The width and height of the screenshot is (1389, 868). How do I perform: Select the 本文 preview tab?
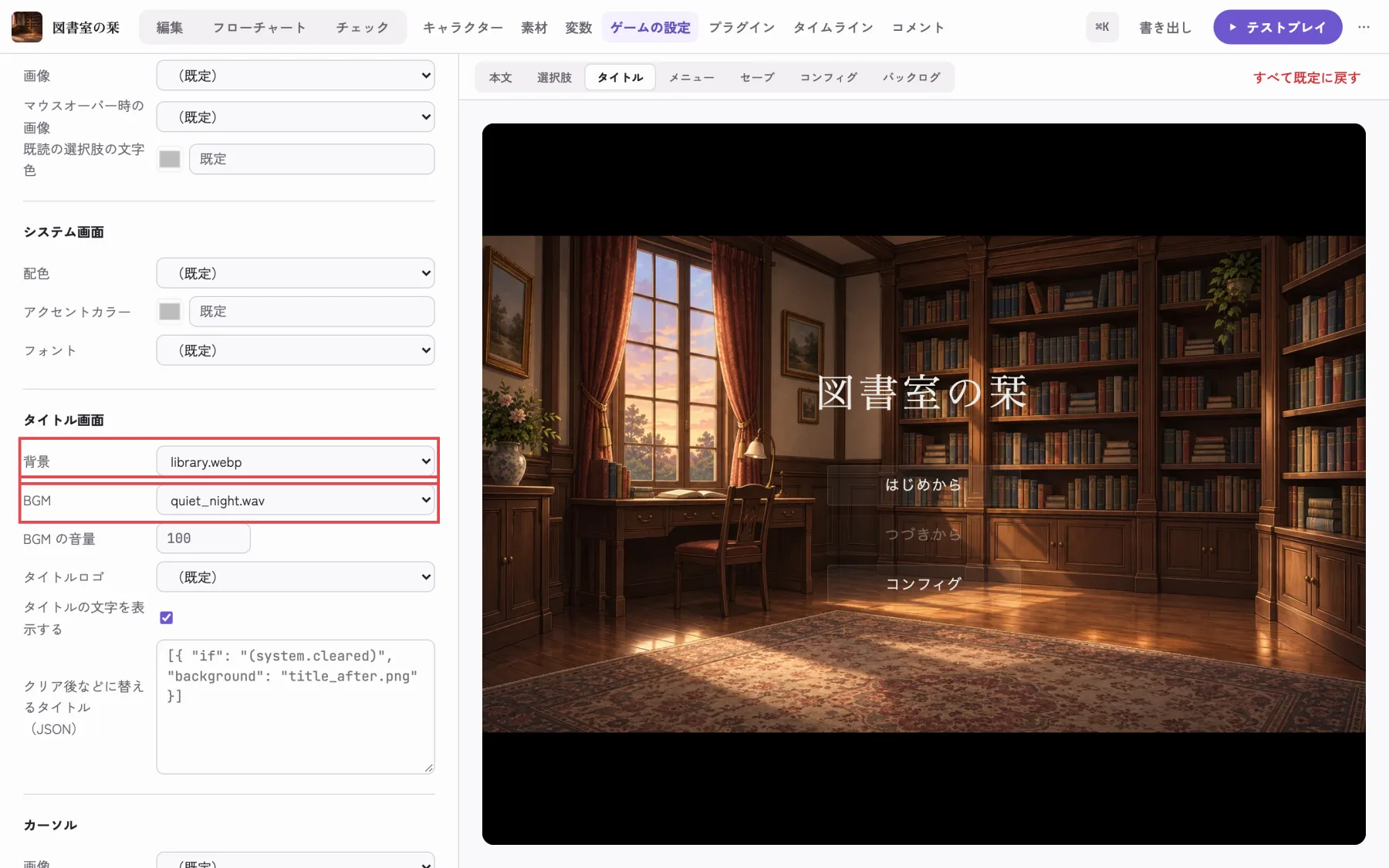tap(501, 77)
